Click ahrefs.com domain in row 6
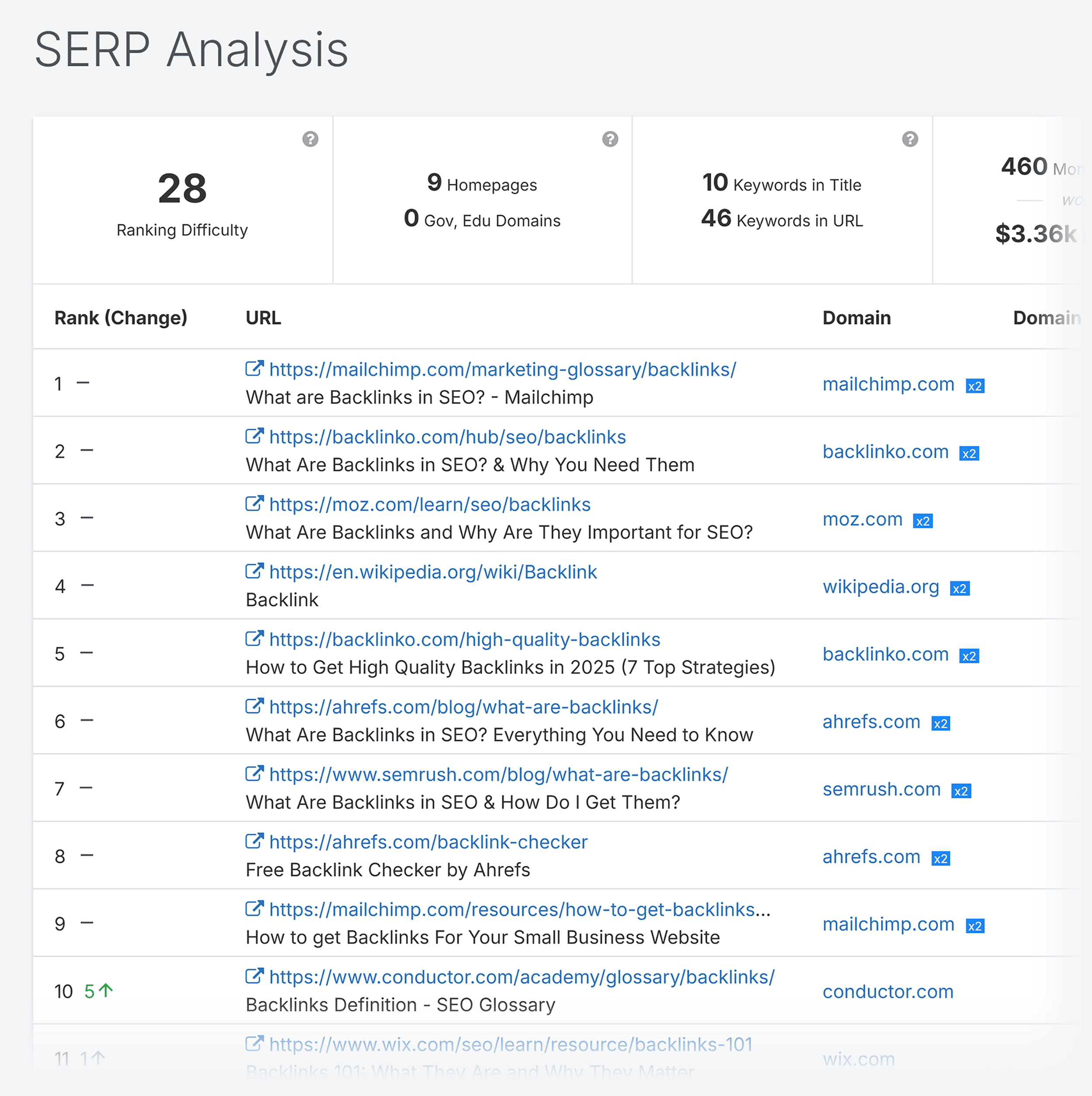The width and height of the screenshot is (1092, 1096). (871, 722)
